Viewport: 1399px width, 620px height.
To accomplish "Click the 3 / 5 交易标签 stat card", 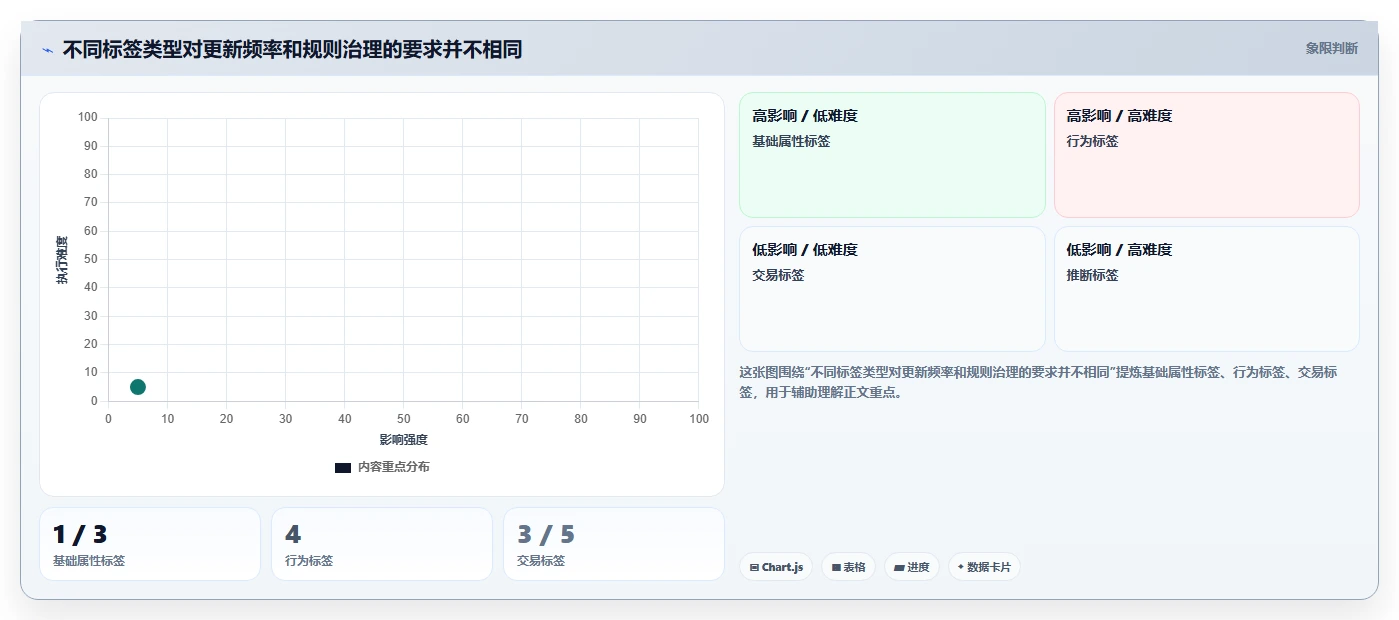I will 614,544.
